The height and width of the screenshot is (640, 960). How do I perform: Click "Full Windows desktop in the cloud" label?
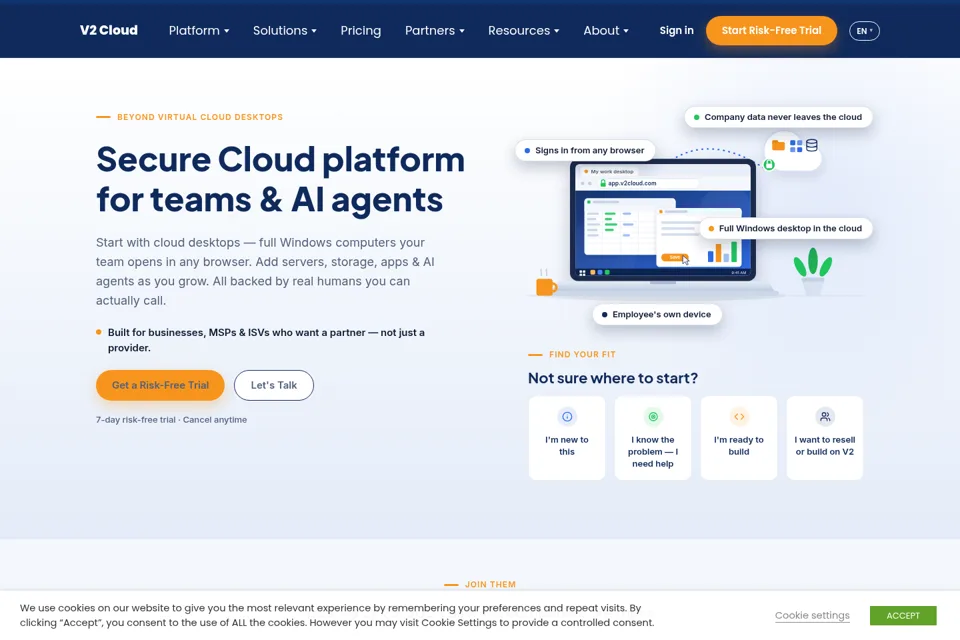[x=786, y=228]
